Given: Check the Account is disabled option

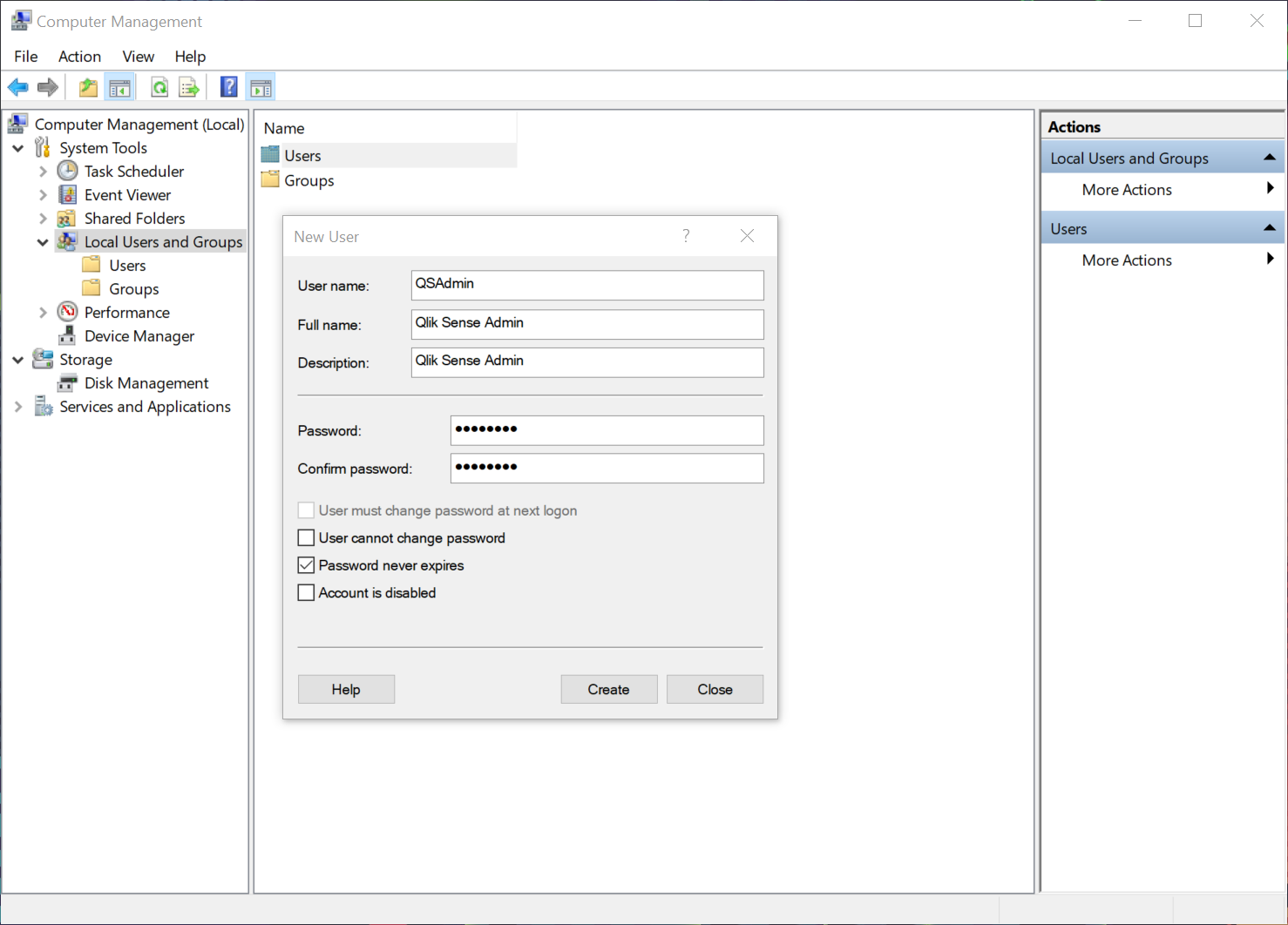Looking at the screenshot, I should click(306, 592).
